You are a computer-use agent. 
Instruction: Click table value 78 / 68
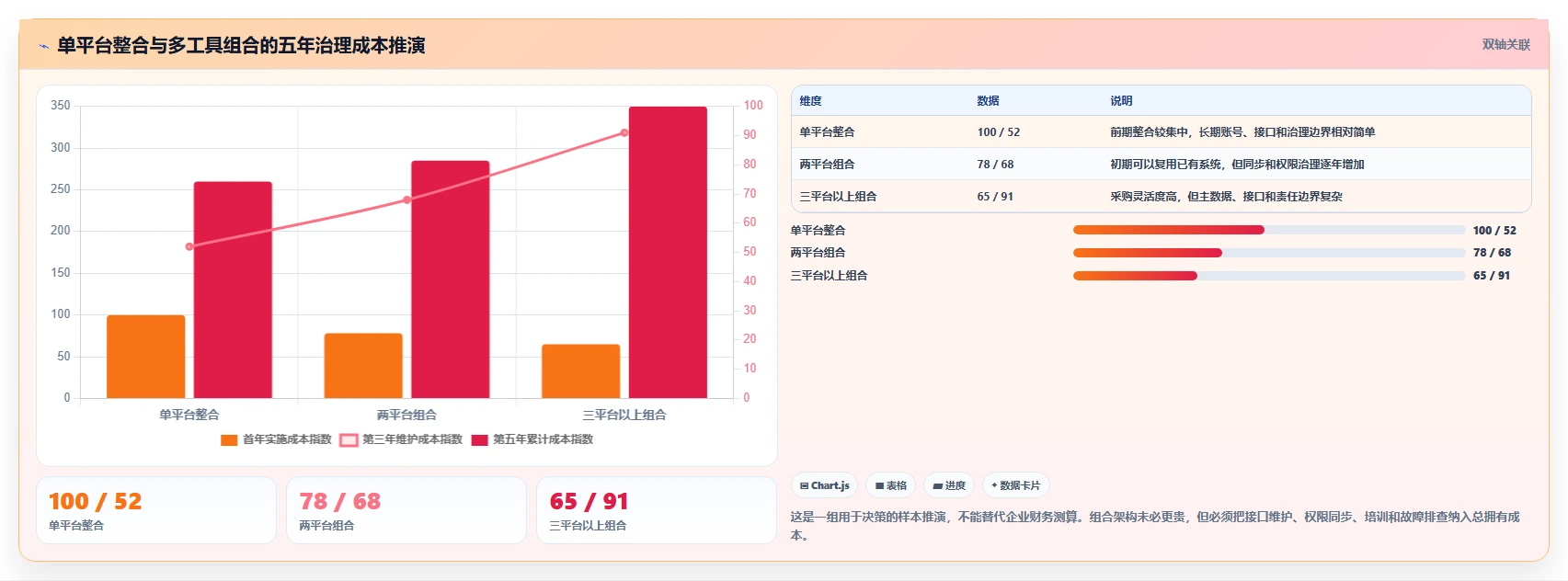995,165
